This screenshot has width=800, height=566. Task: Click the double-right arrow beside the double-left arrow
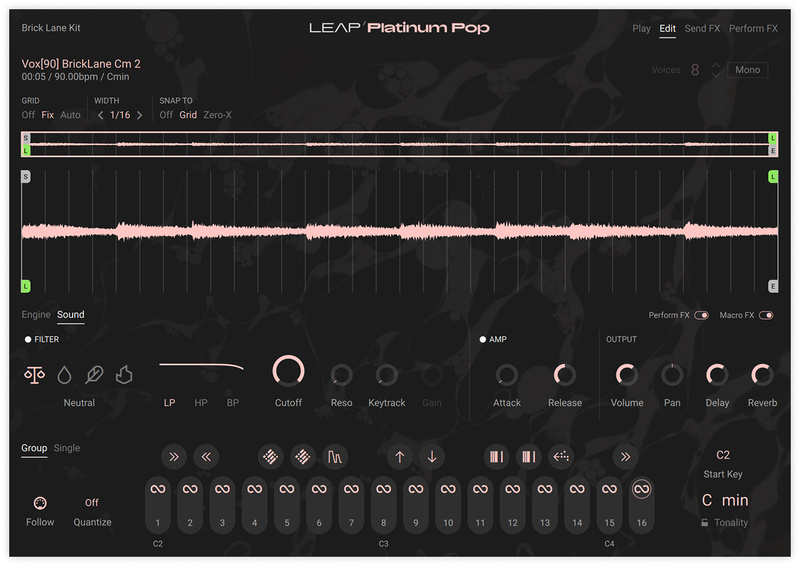click(174, 457)
